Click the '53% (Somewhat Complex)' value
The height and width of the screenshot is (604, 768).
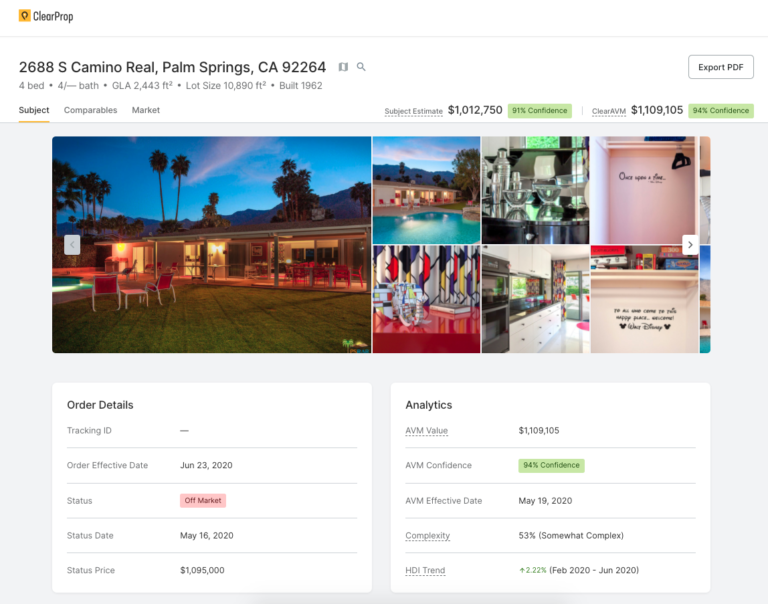tap(571, 535)
